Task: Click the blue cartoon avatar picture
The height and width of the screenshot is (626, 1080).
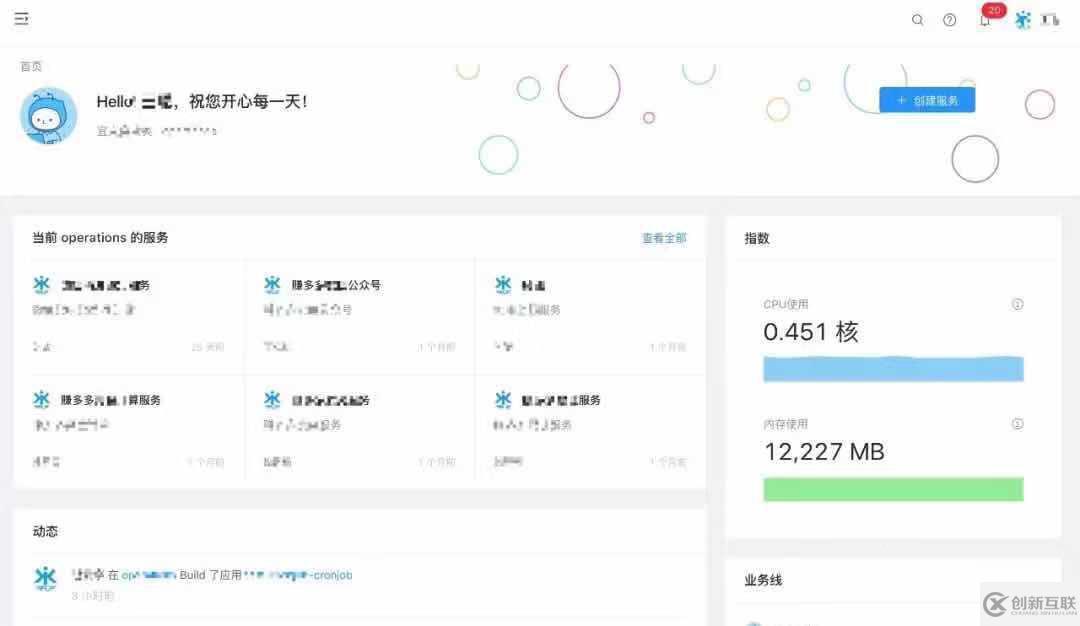Action: pos(48,116)
